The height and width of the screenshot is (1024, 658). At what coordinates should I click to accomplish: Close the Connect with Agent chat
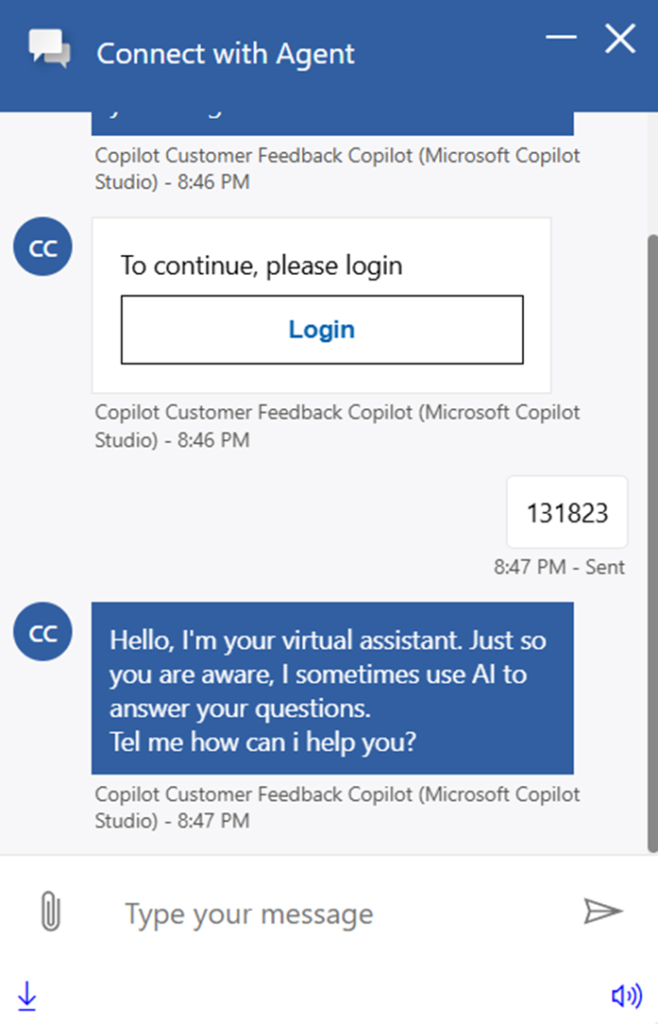point(620,39)
